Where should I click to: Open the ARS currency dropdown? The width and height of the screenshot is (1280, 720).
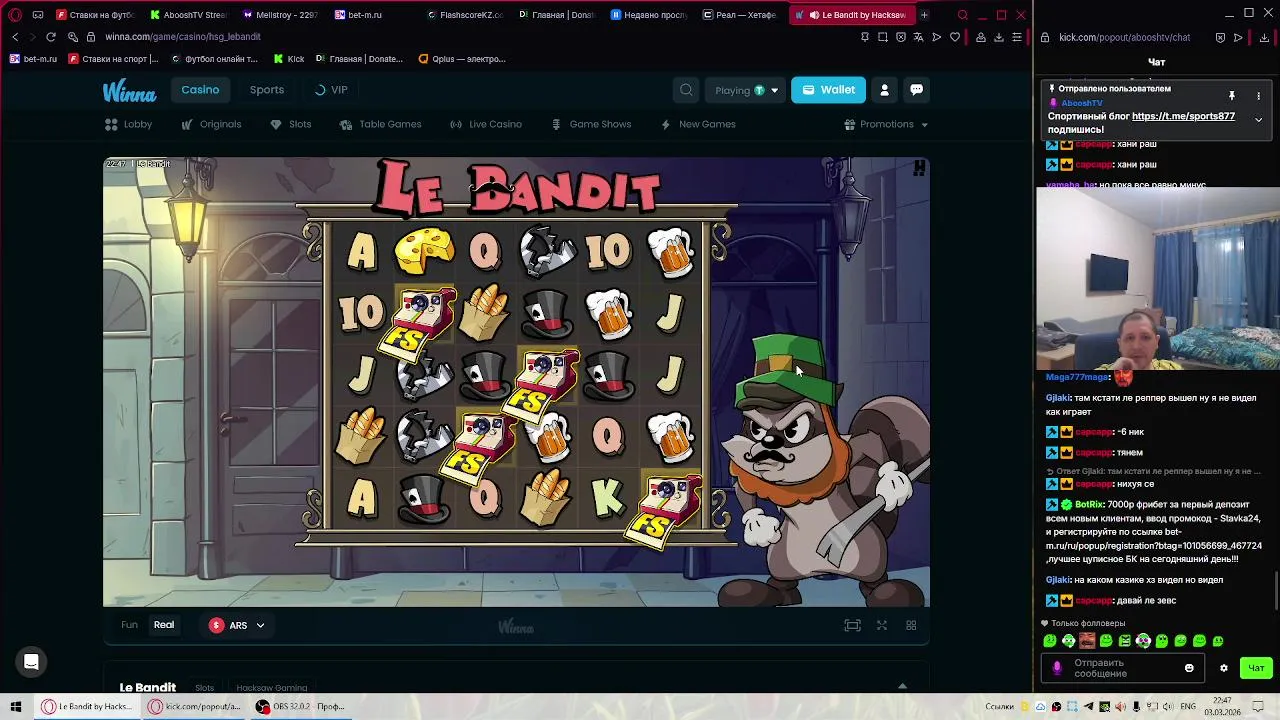[237, 625]
